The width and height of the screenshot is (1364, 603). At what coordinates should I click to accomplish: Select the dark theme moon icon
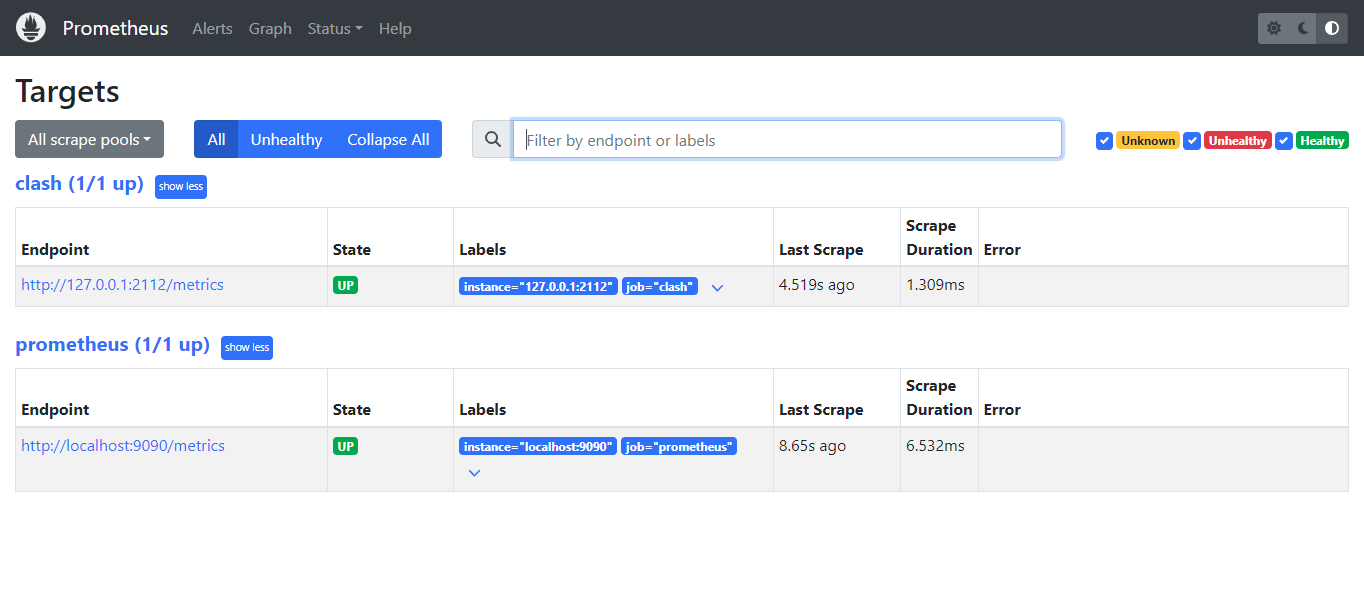point(1303,28)
